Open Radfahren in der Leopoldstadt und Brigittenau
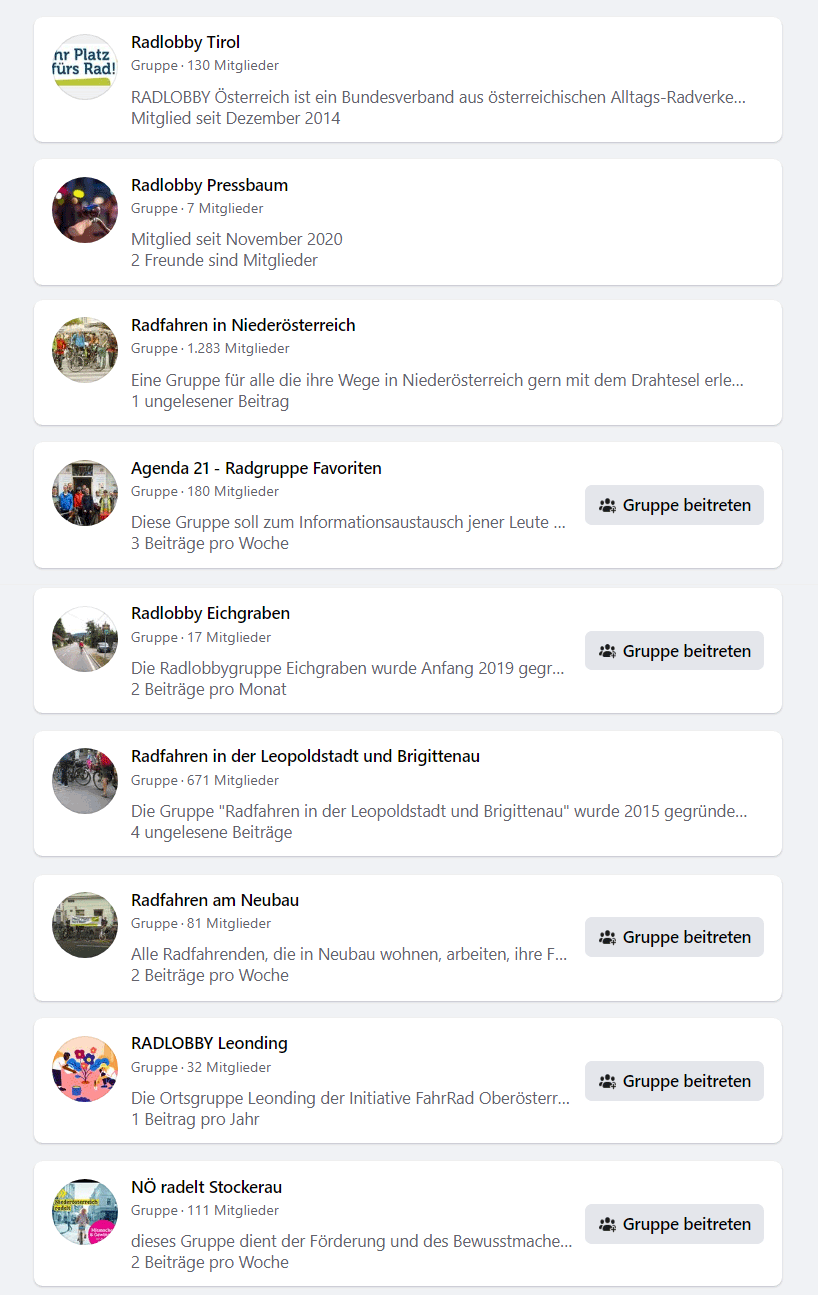Image resolution: width=818 pixels, height=1295 pixels. click(305, 756)
